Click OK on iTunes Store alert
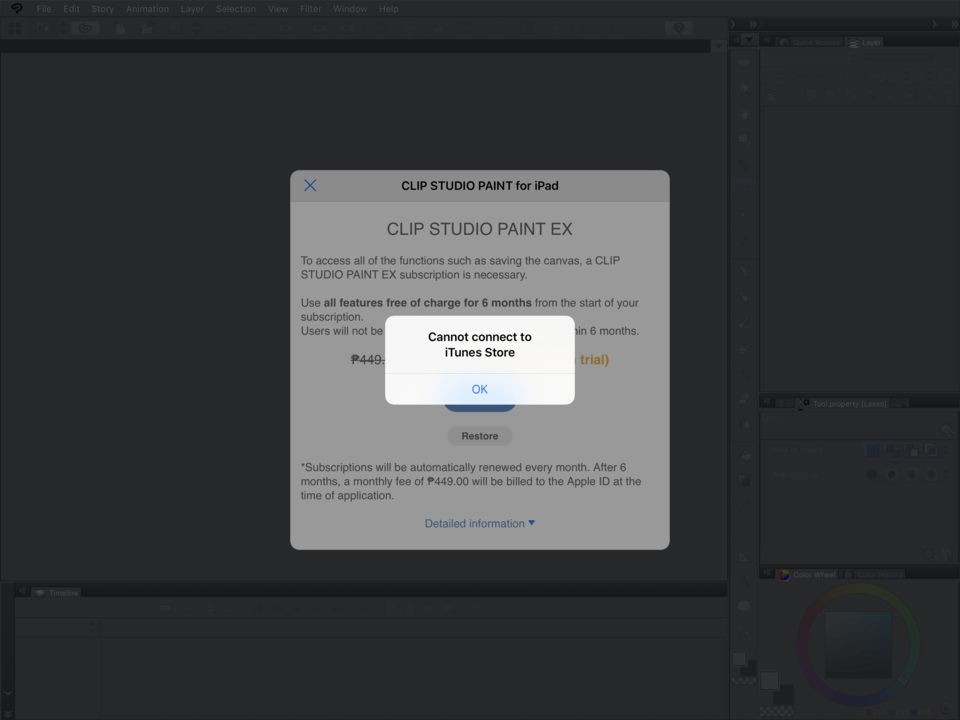 pyautogui.click(x=479, y=389)
